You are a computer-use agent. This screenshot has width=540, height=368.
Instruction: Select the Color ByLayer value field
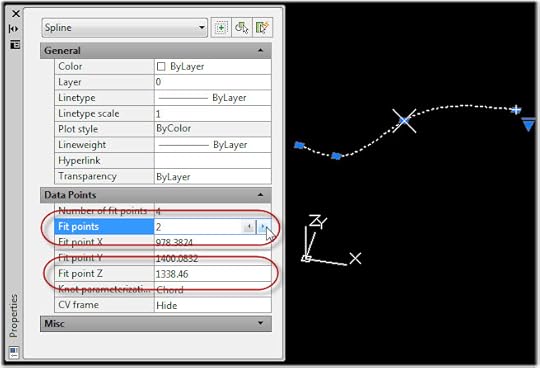tap(212, 66)
